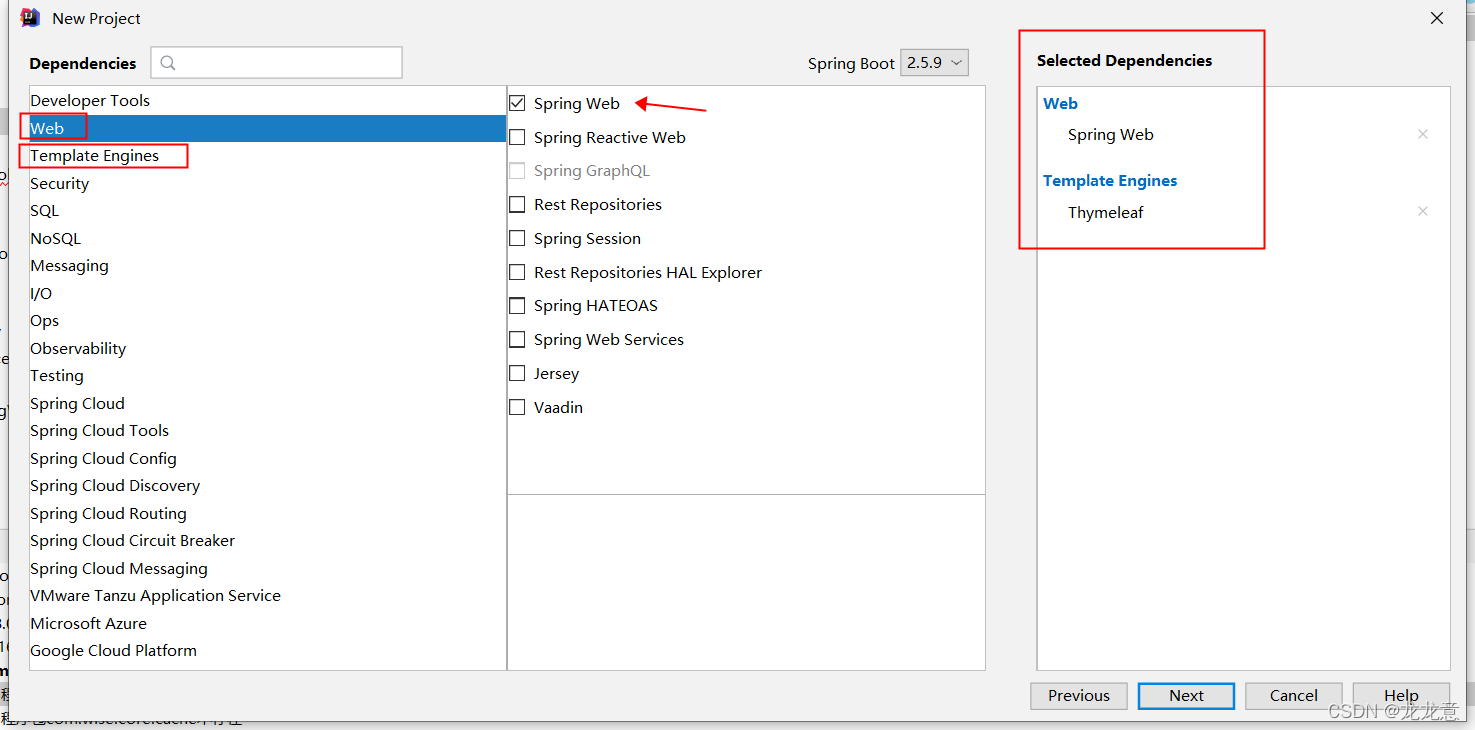The image size is (1475, 730).
Task: Remove Spring Web from selected dependencies
Action: [x=1423, y=134]
